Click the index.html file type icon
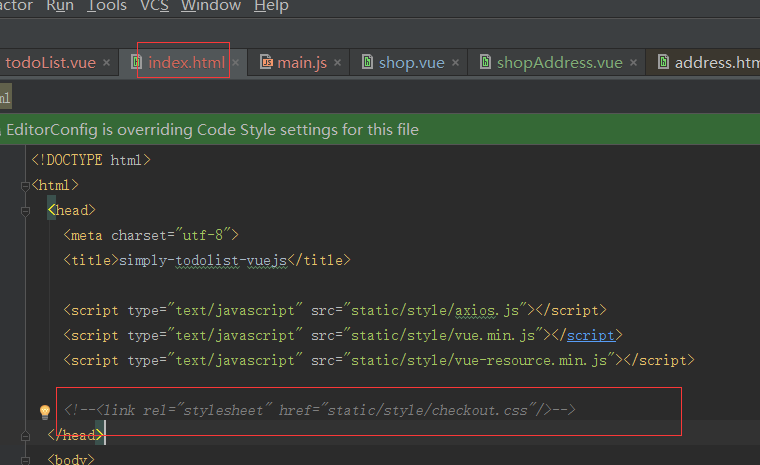The width and height of the screenshot is (760, 465). [x=137, y=62]
